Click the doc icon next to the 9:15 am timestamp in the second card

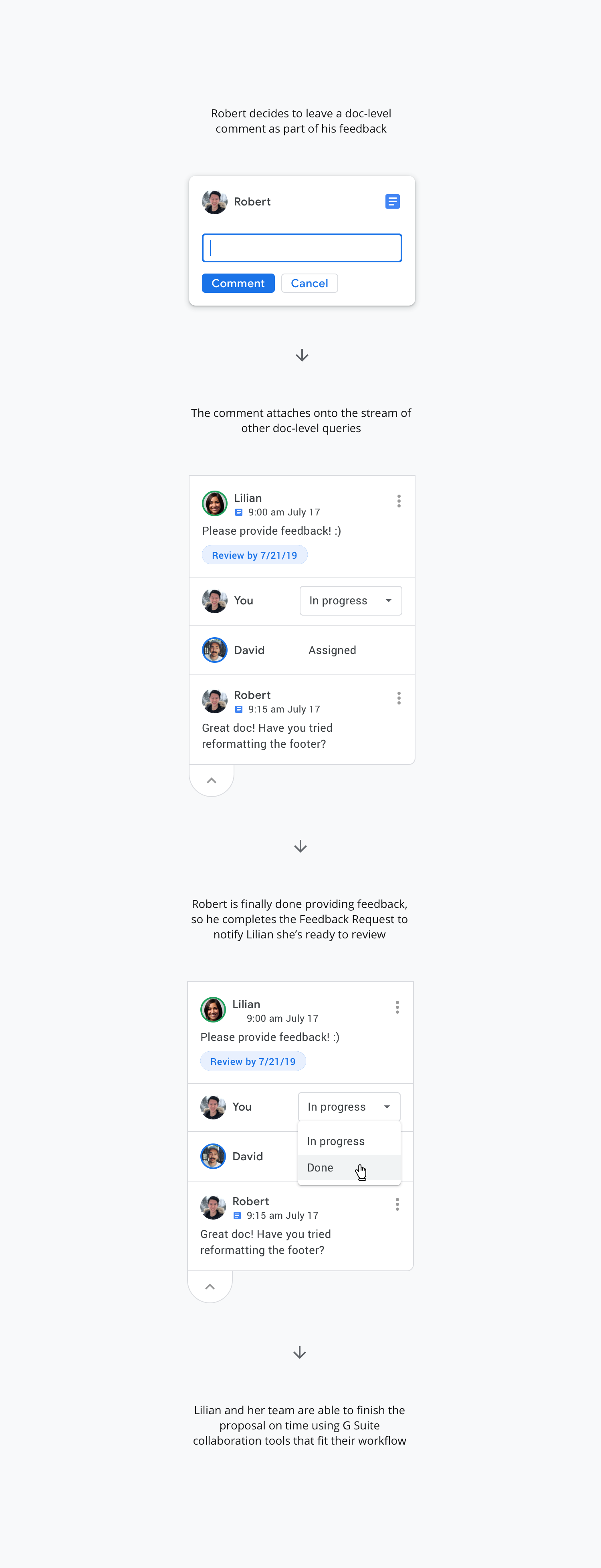pyautogui.click(x=238, y=1216)
